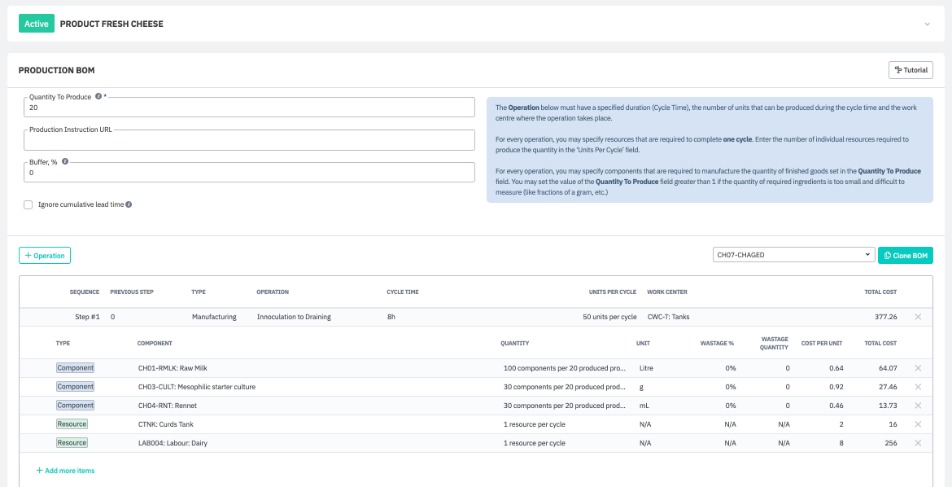Screen dimensions: 952x487
Task: Click Add more items link
Action: [x=65, y=470]
